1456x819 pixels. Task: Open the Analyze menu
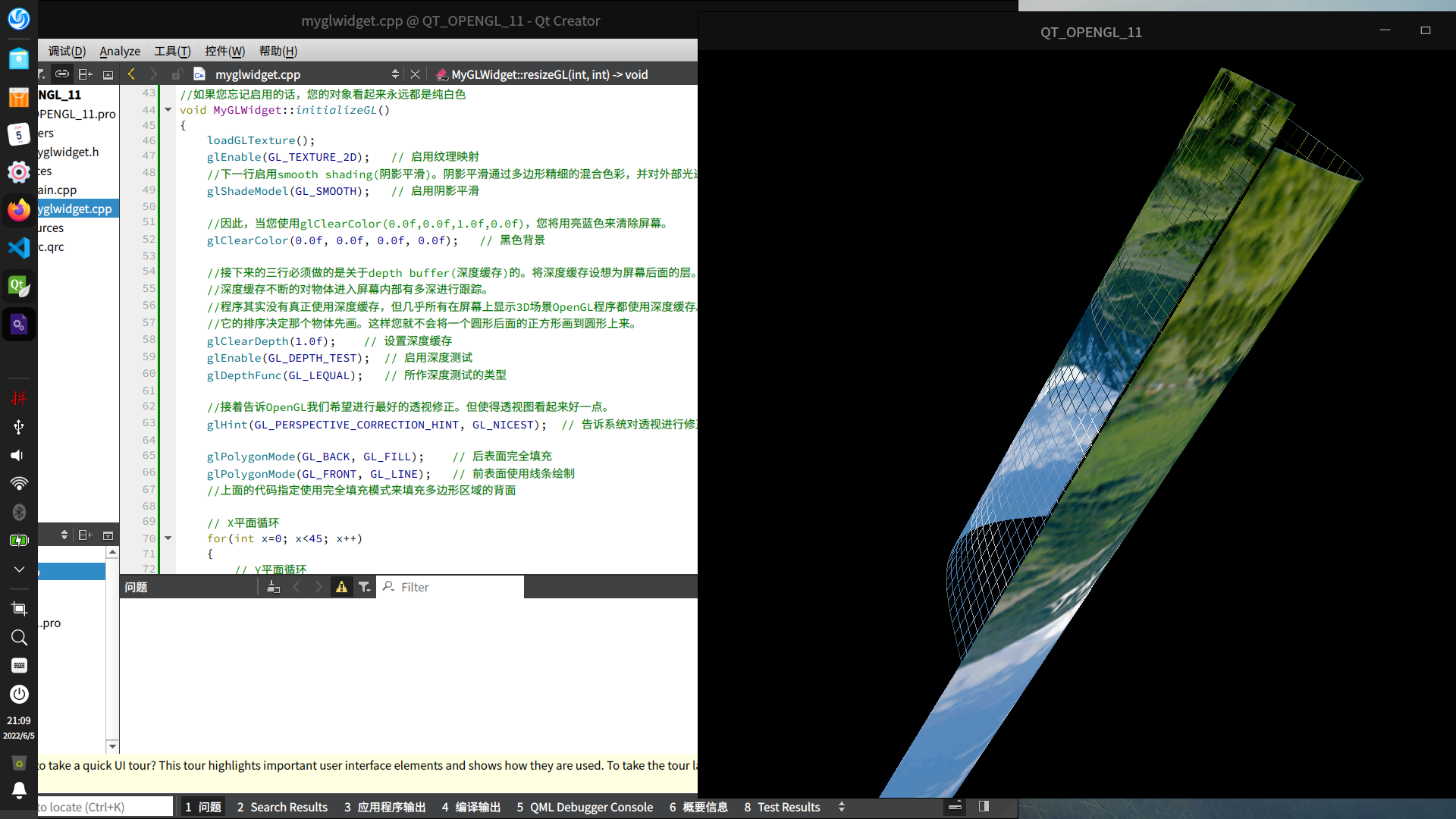pos(120,51)
